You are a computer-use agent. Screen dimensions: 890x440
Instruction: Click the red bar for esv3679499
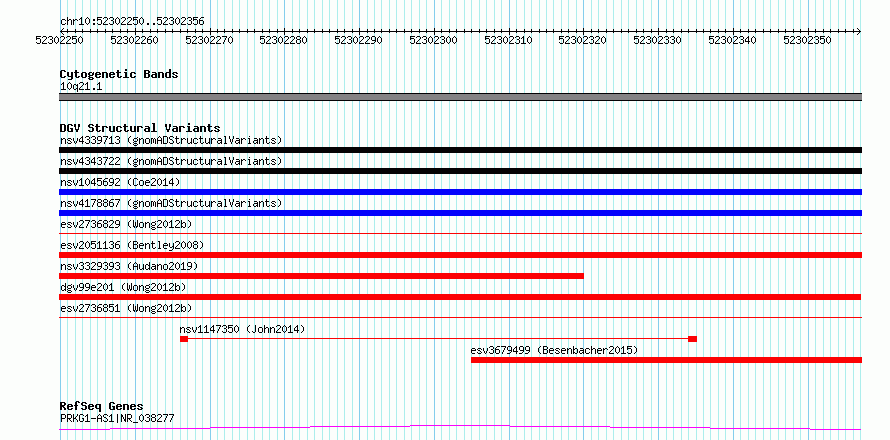pos(666,360)
